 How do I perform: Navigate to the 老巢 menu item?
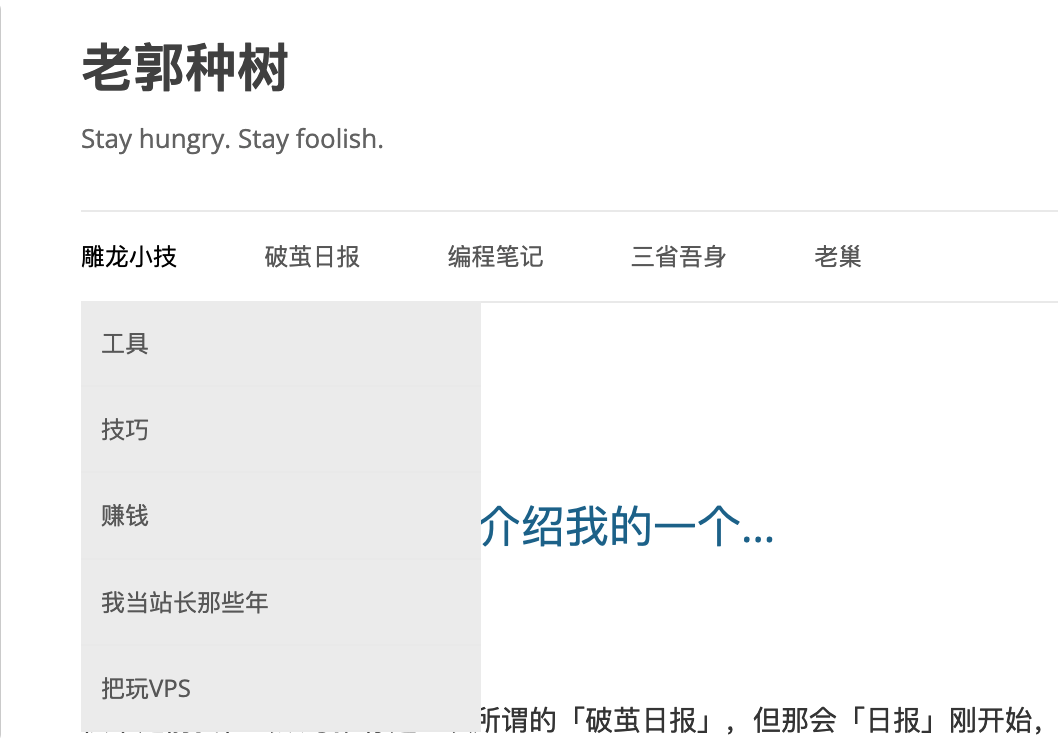point(837,256)
